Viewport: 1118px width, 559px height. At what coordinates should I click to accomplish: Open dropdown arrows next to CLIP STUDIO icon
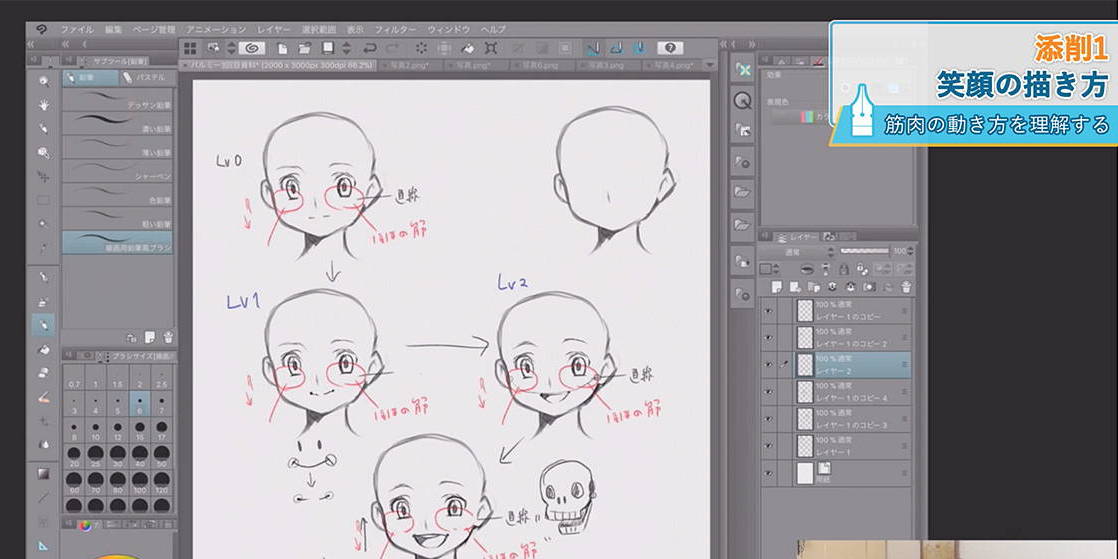[x=230, y=48]
